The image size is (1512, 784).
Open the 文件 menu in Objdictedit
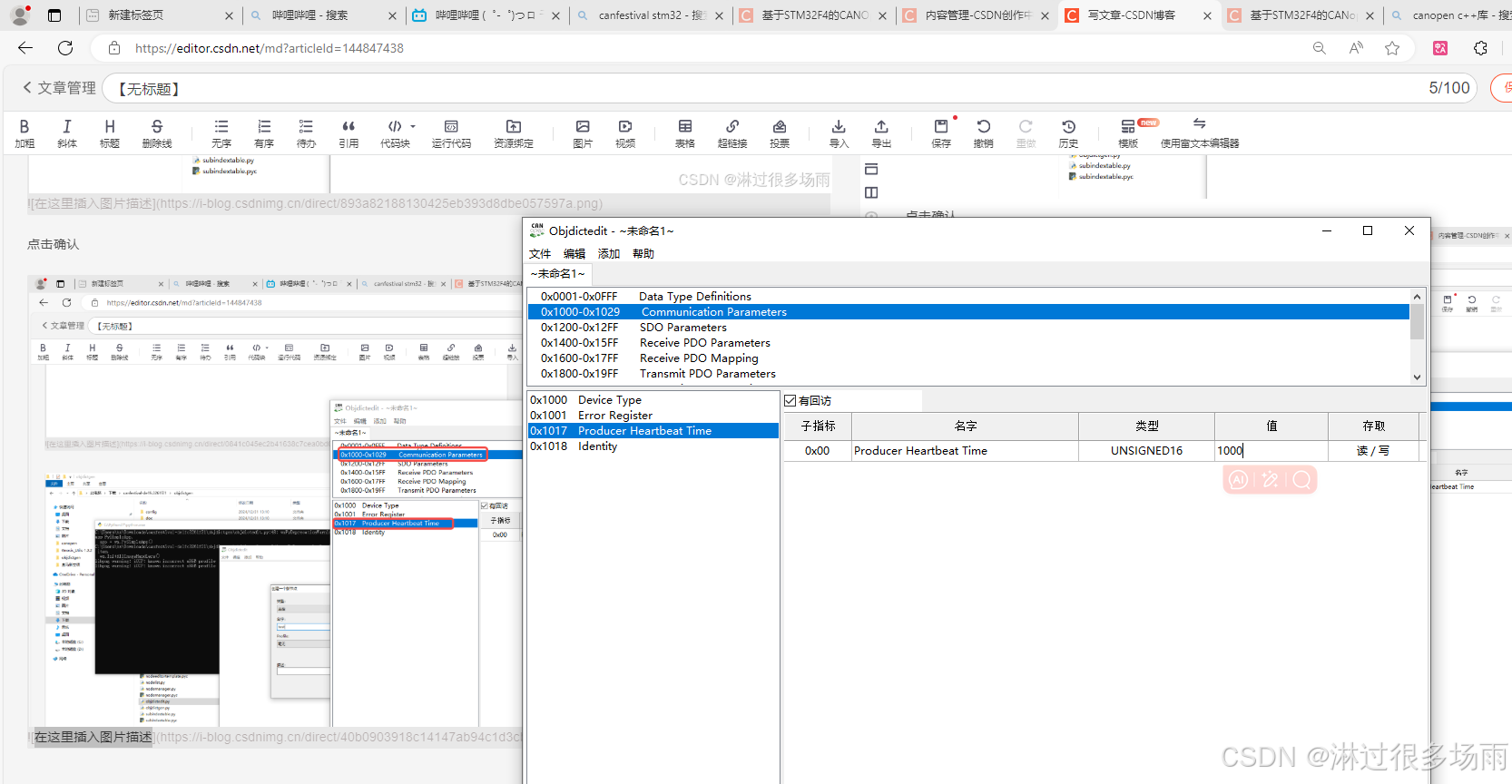[540, 254]
